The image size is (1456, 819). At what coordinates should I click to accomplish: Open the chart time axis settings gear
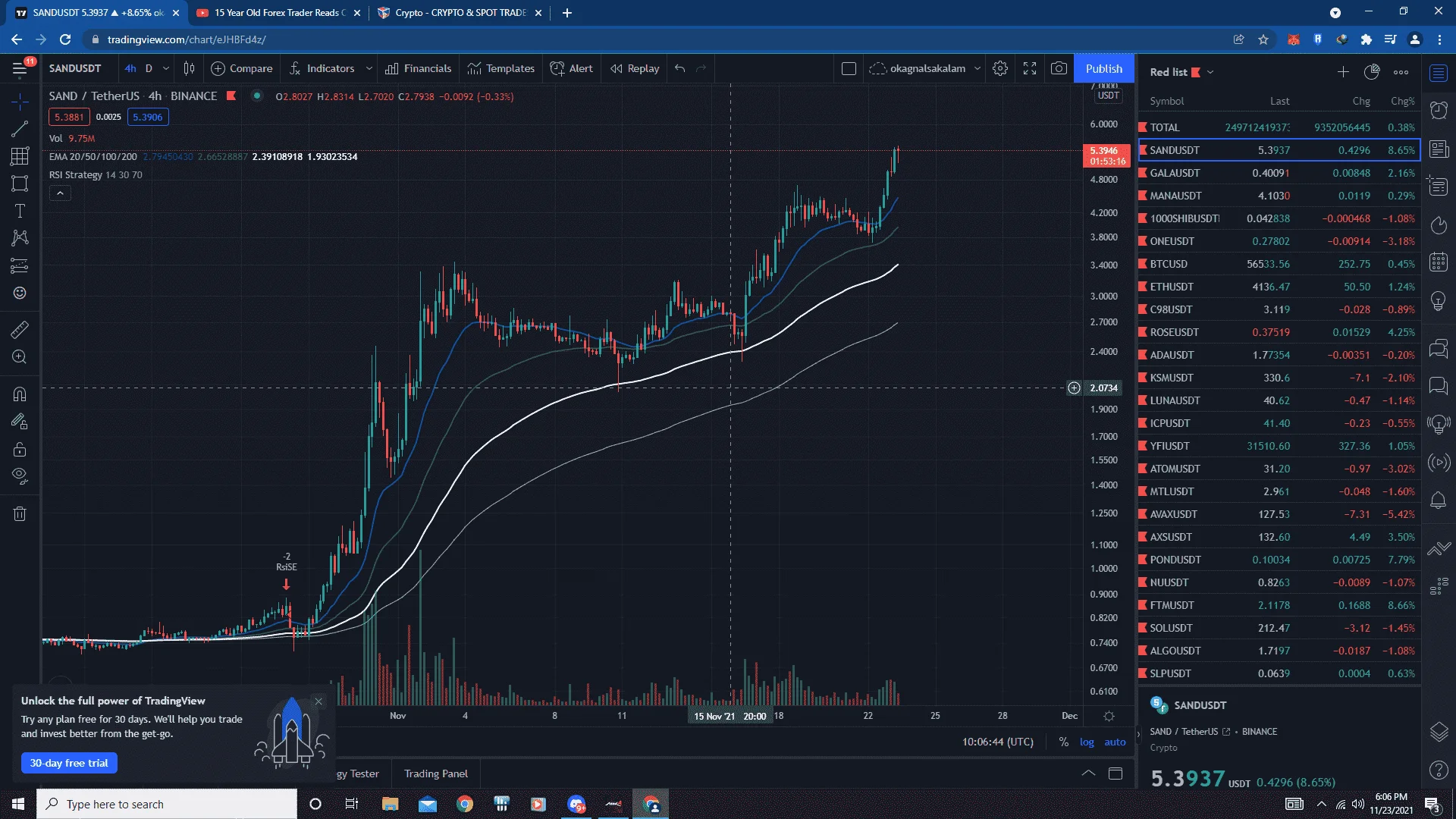pos(1109,716)
